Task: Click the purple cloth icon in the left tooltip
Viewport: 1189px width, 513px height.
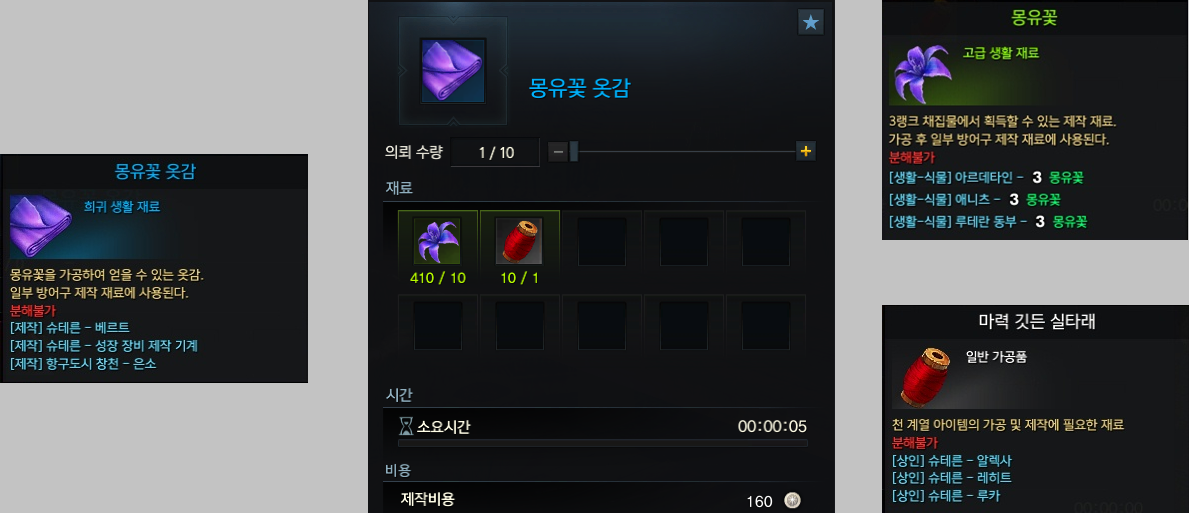Action: [40, 227]
